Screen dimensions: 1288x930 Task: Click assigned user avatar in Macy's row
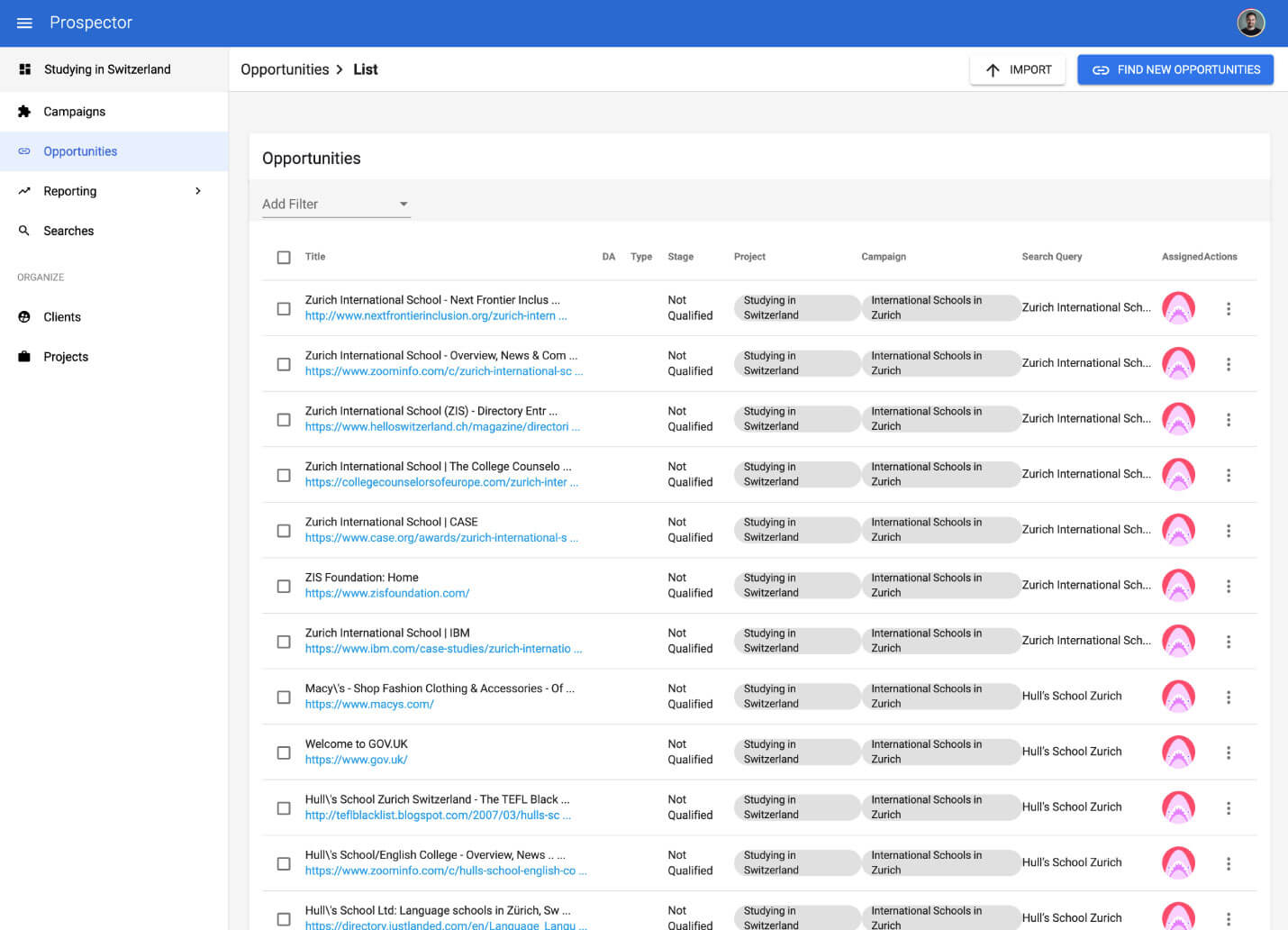coord(1178,697)
